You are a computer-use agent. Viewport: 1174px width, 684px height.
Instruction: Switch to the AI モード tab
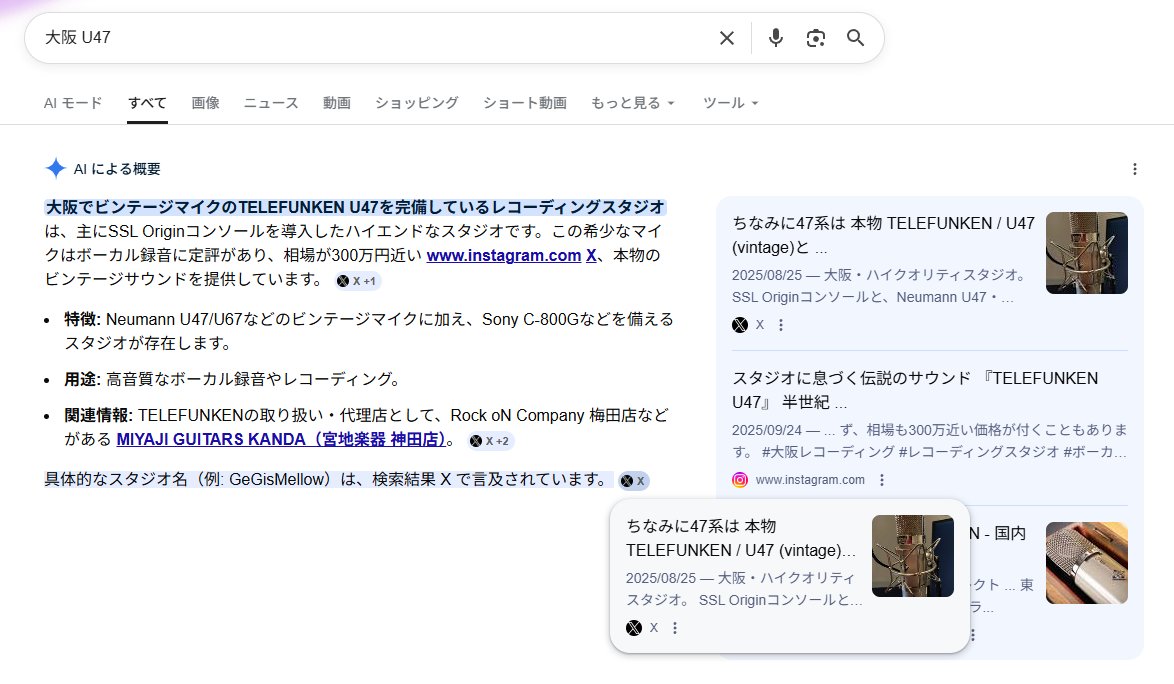(x=73, y=103)
